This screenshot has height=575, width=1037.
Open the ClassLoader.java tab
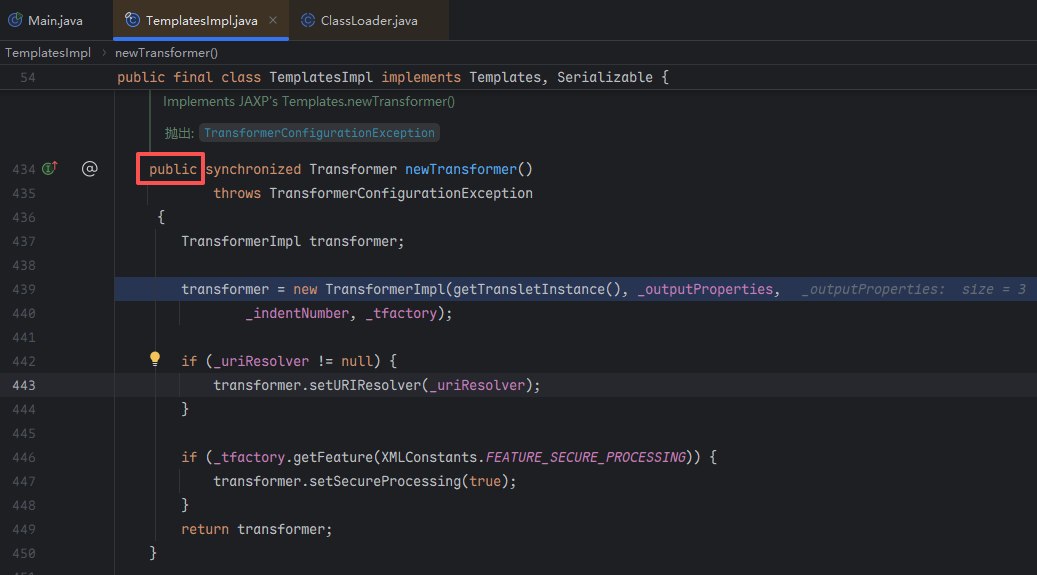[x=368, y=20]
